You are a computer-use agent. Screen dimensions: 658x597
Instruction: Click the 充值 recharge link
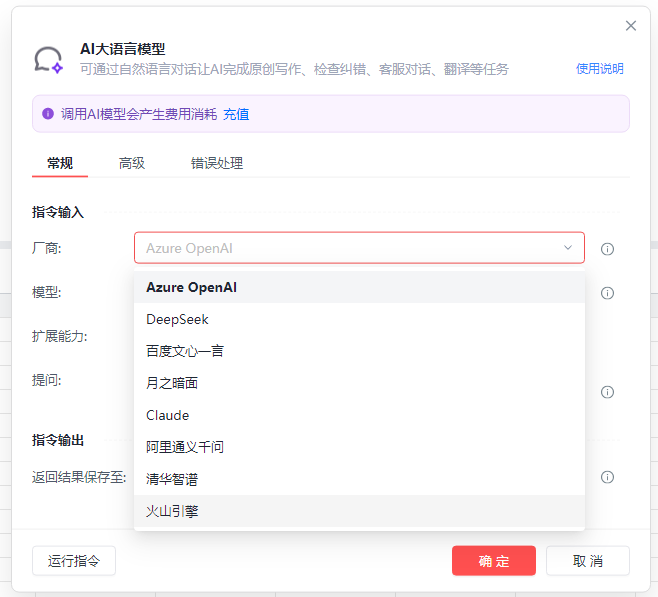(236, 114)
